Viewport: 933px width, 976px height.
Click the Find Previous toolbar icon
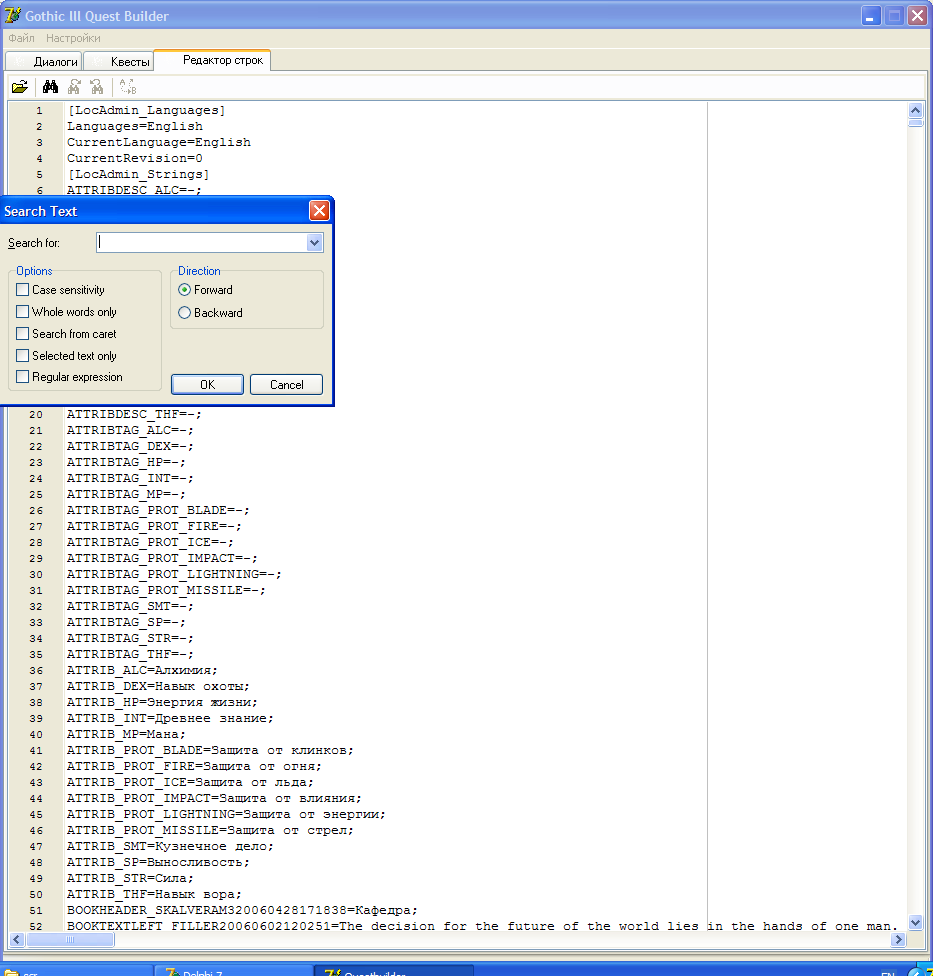coord(96,87)
